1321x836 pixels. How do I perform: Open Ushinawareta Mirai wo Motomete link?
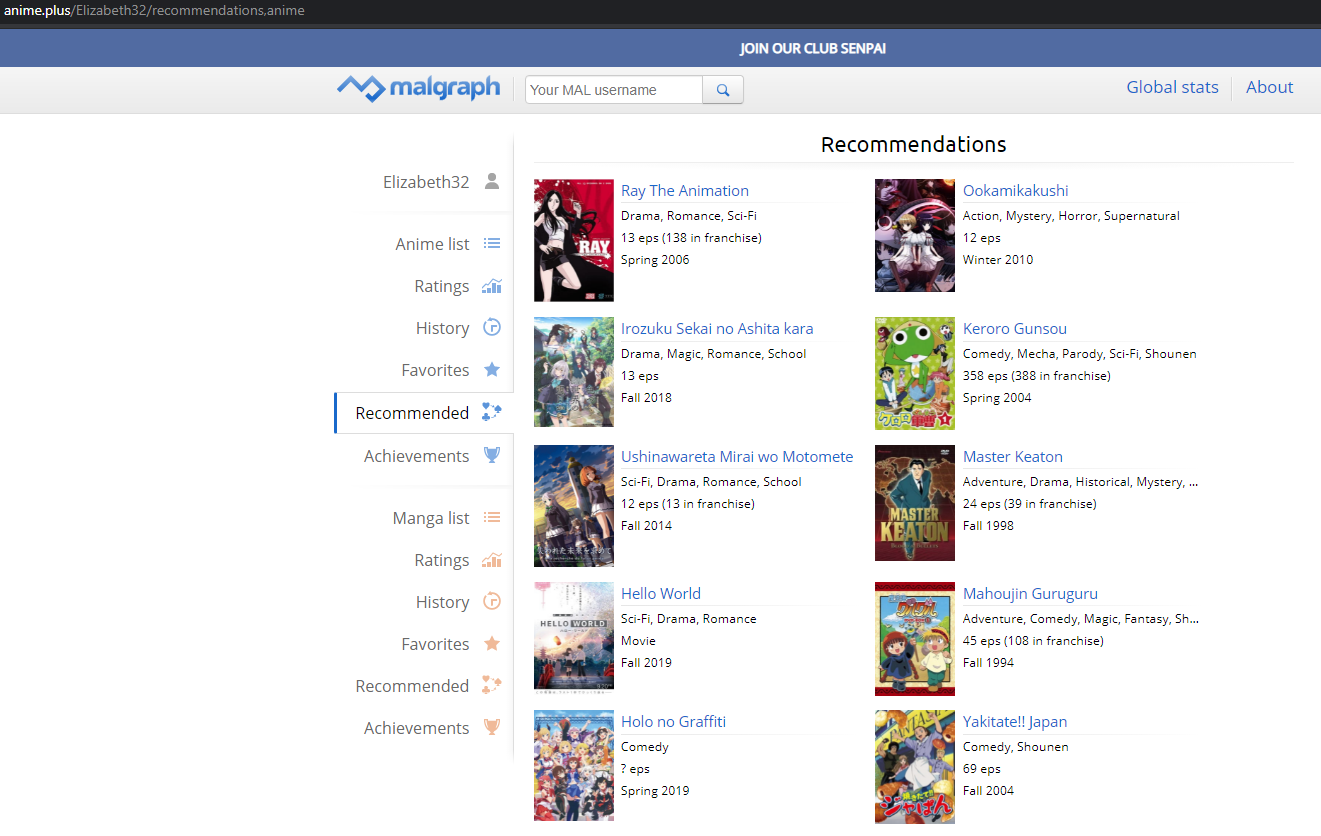(737, 457)
